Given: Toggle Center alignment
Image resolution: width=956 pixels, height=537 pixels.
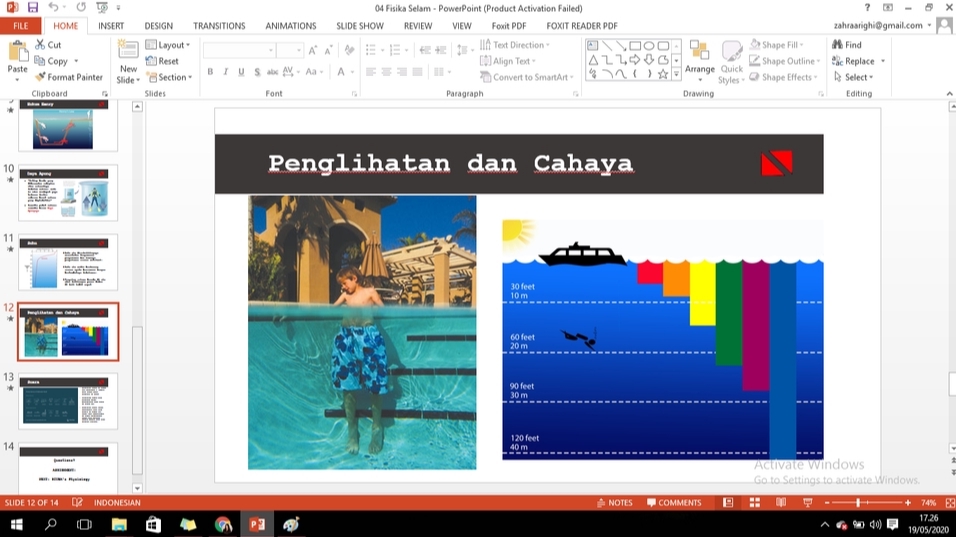Looking at the screenshot, I should (387, 72).
